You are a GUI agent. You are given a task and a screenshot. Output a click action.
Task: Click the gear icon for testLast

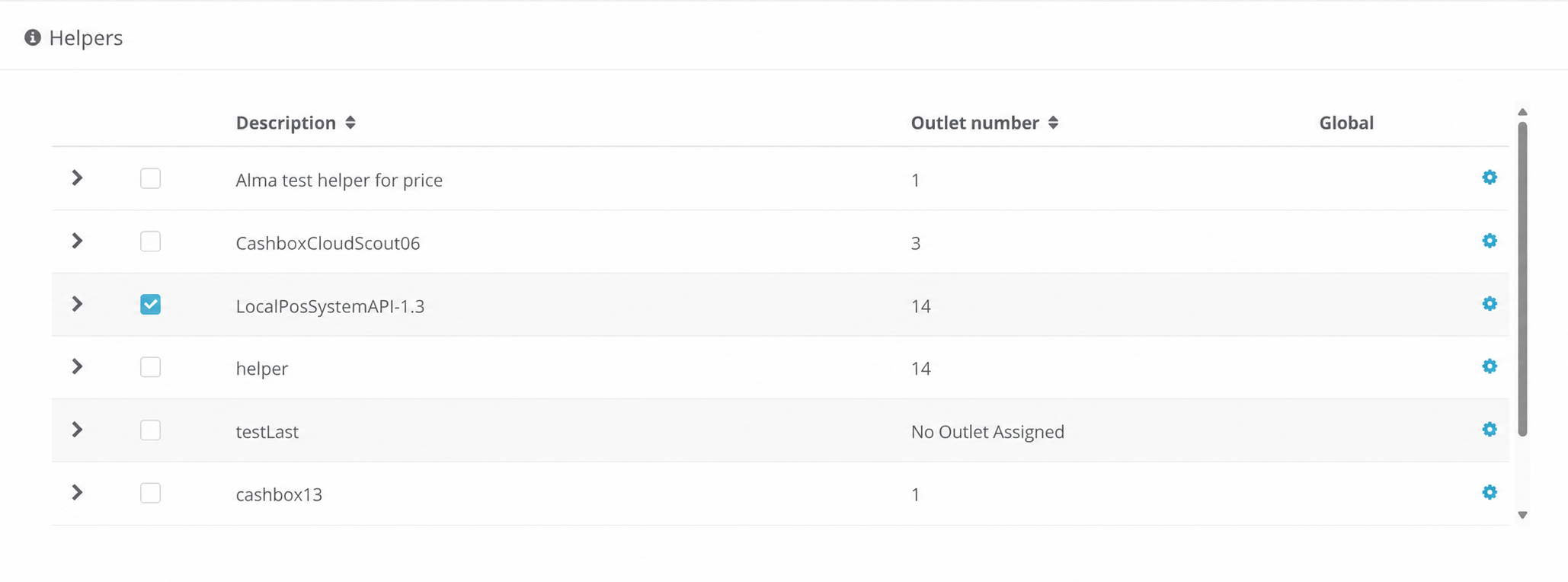pyautogui.click(x=1489, y=430)
